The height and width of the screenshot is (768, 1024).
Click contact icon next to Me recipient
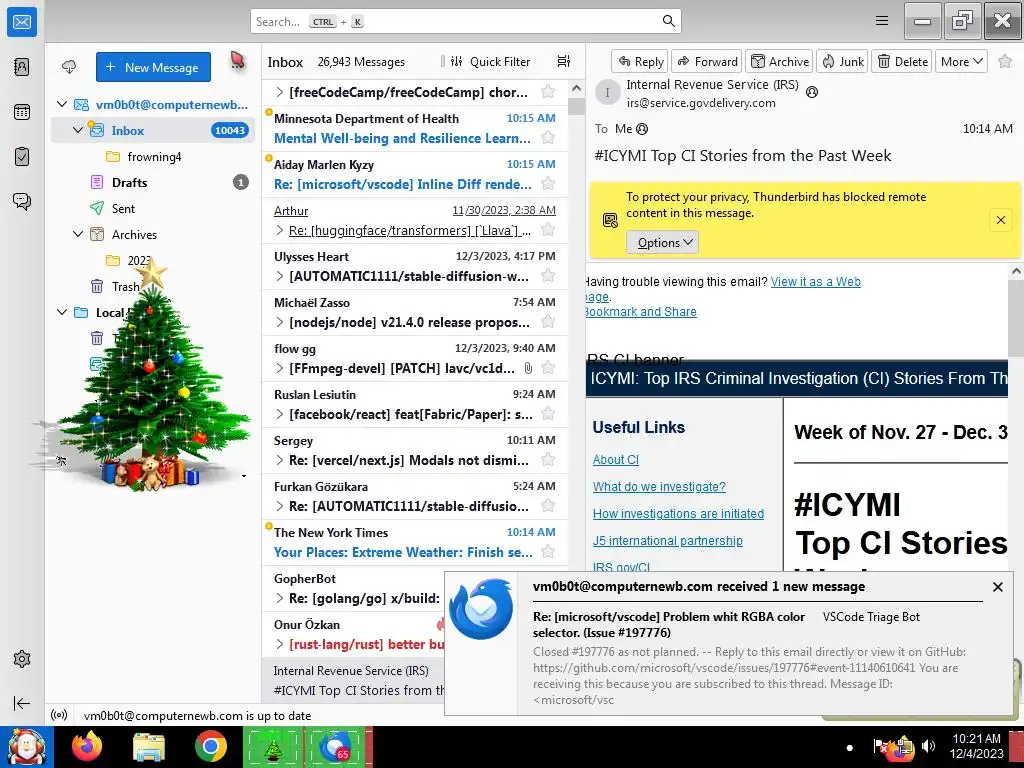tap(642, 129)
